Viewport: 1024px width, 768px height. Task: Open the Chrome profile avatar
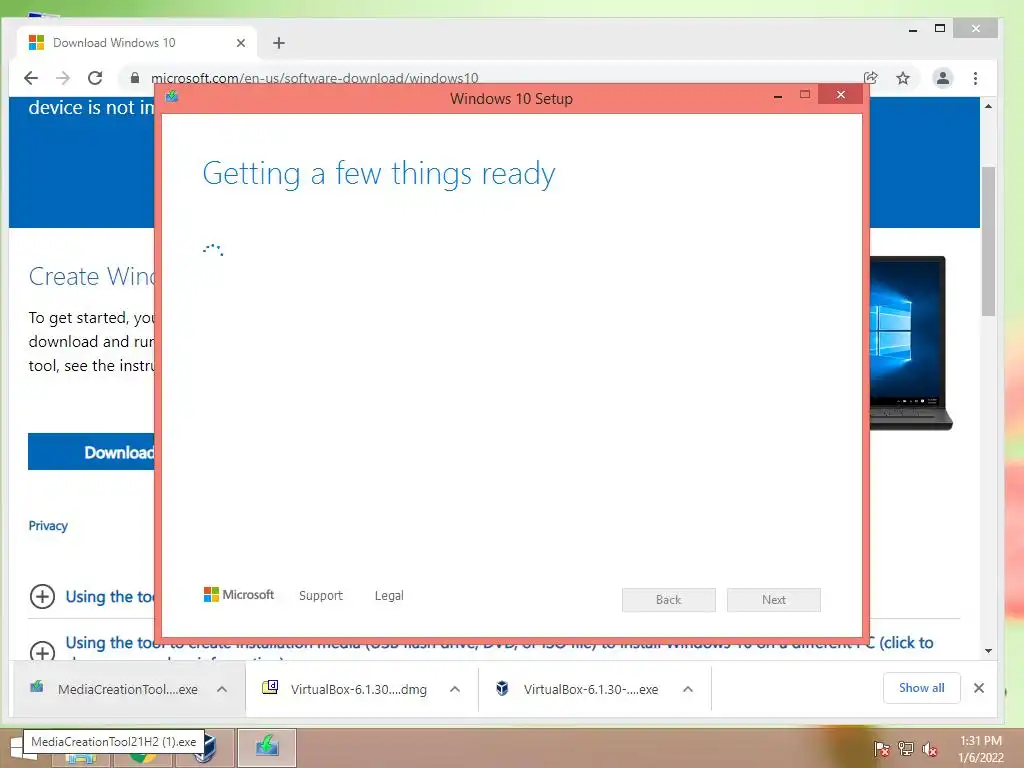click(x=942, y=78)
